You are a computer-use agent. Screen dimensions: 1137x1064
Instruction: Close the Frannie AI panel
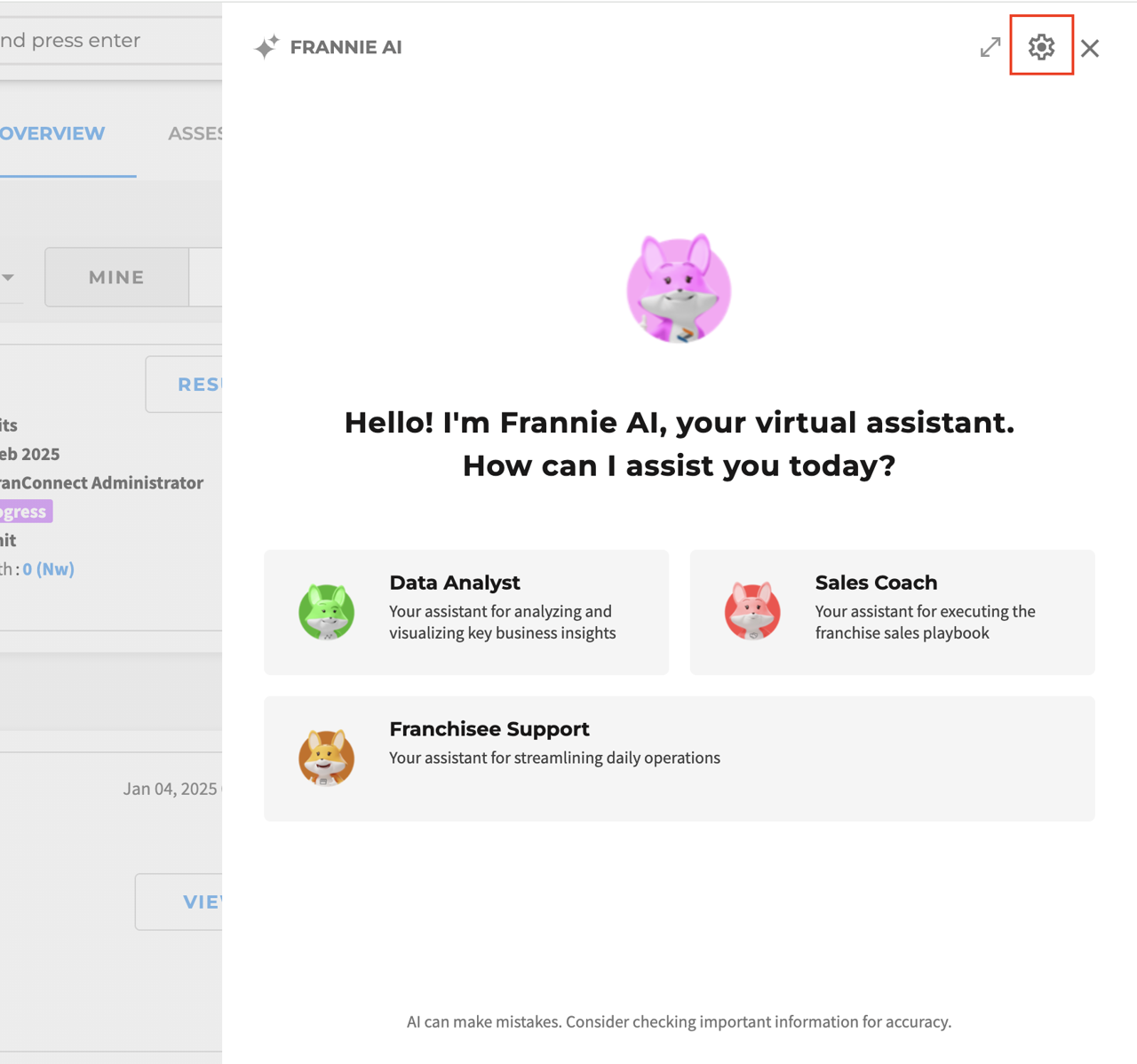pos(1090,48)
